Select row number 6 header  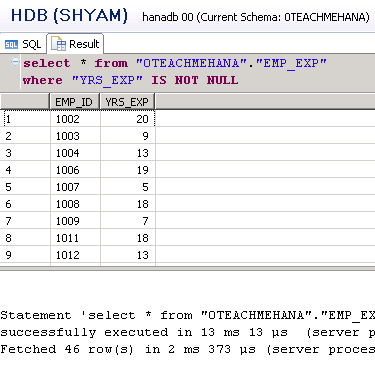coord(25,204)
